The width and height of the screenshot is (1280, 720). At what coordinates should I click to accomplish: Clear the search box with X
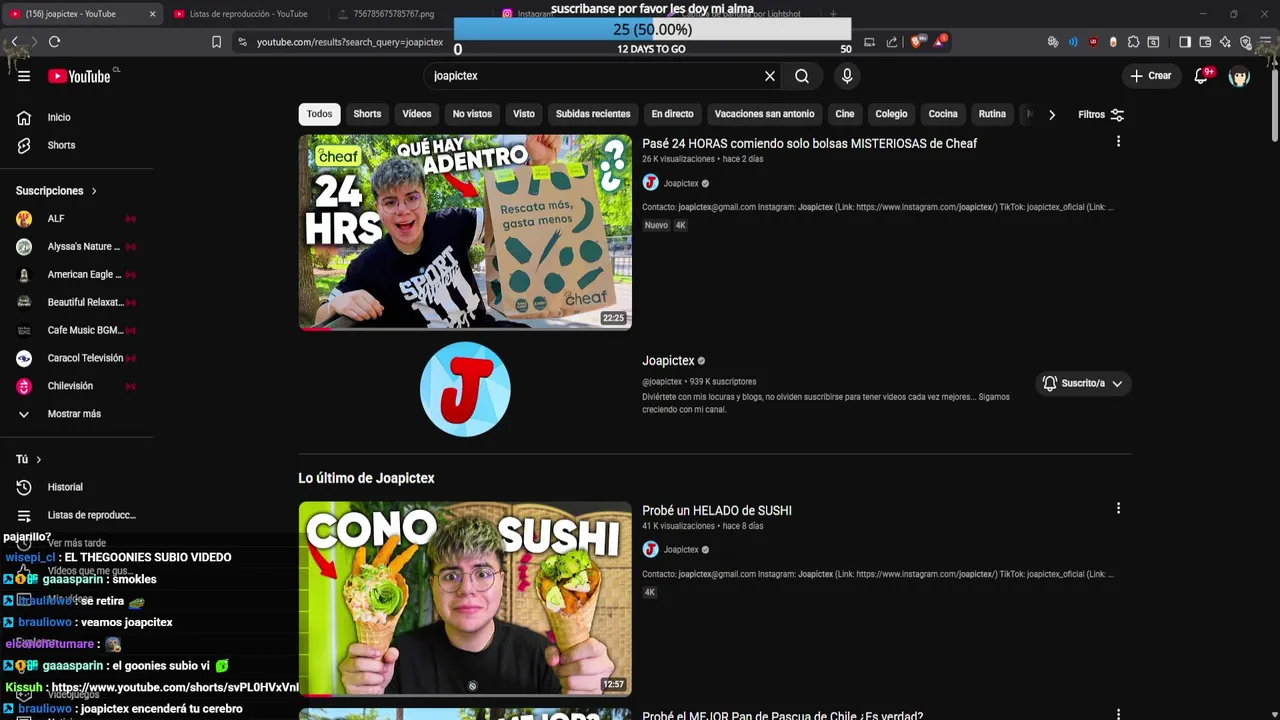770,76
